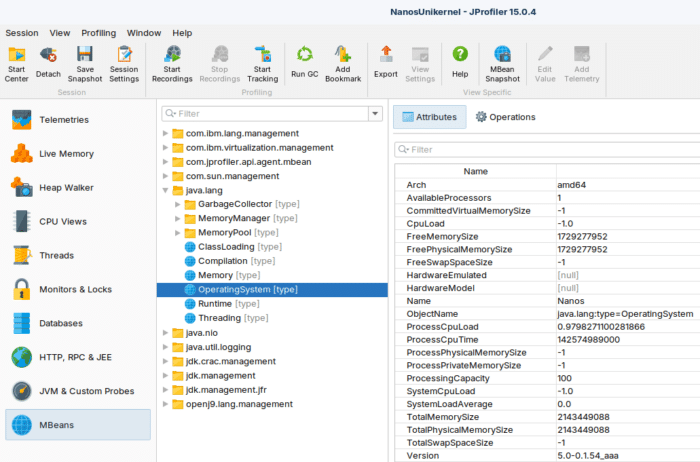The width and height of the screenshot is (700, 462).
Task: Expand the GarbageCollector node
Action: pyautogui.click(x=178, y=204)
